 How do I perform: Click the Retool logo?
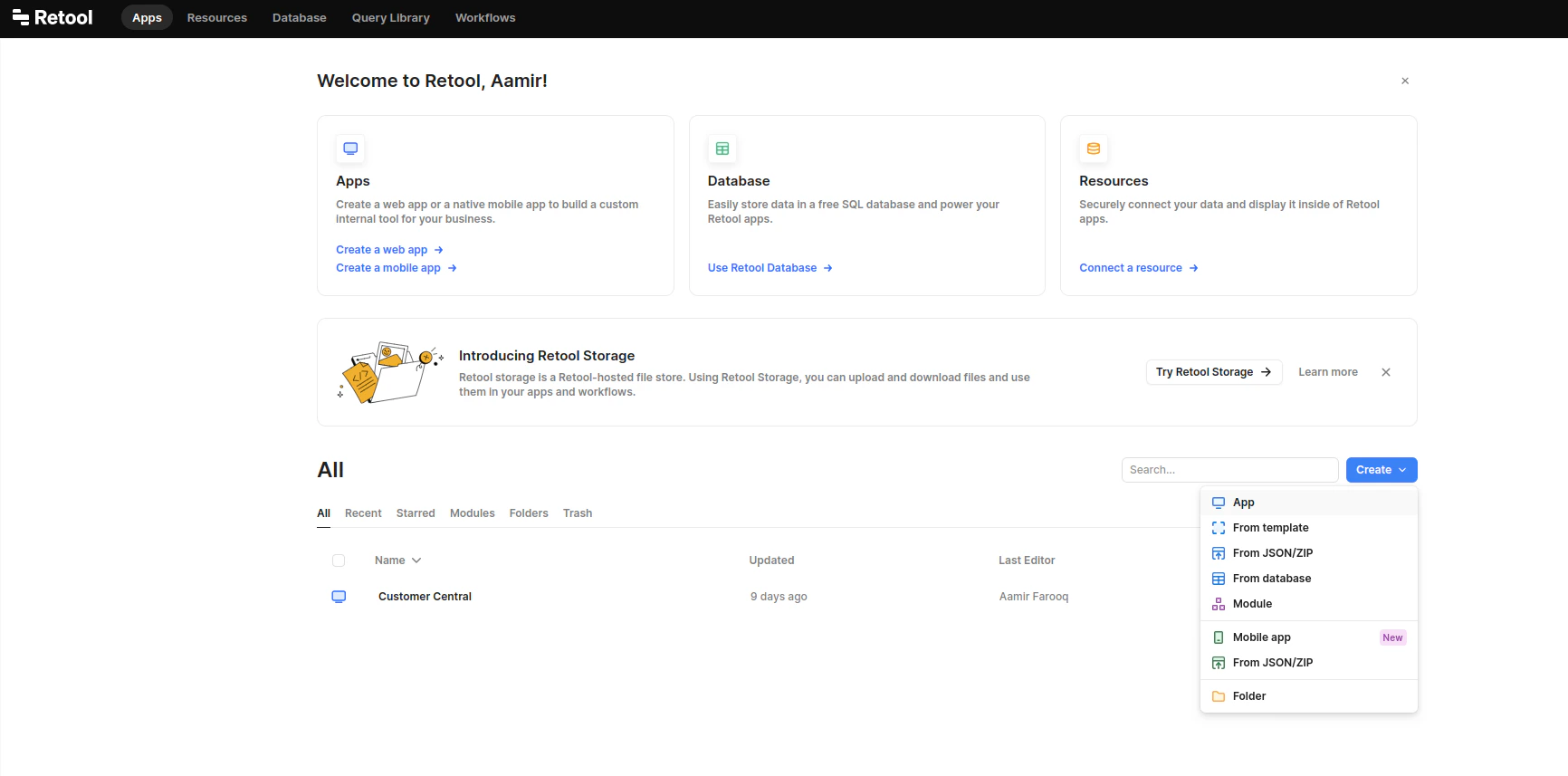53,18
